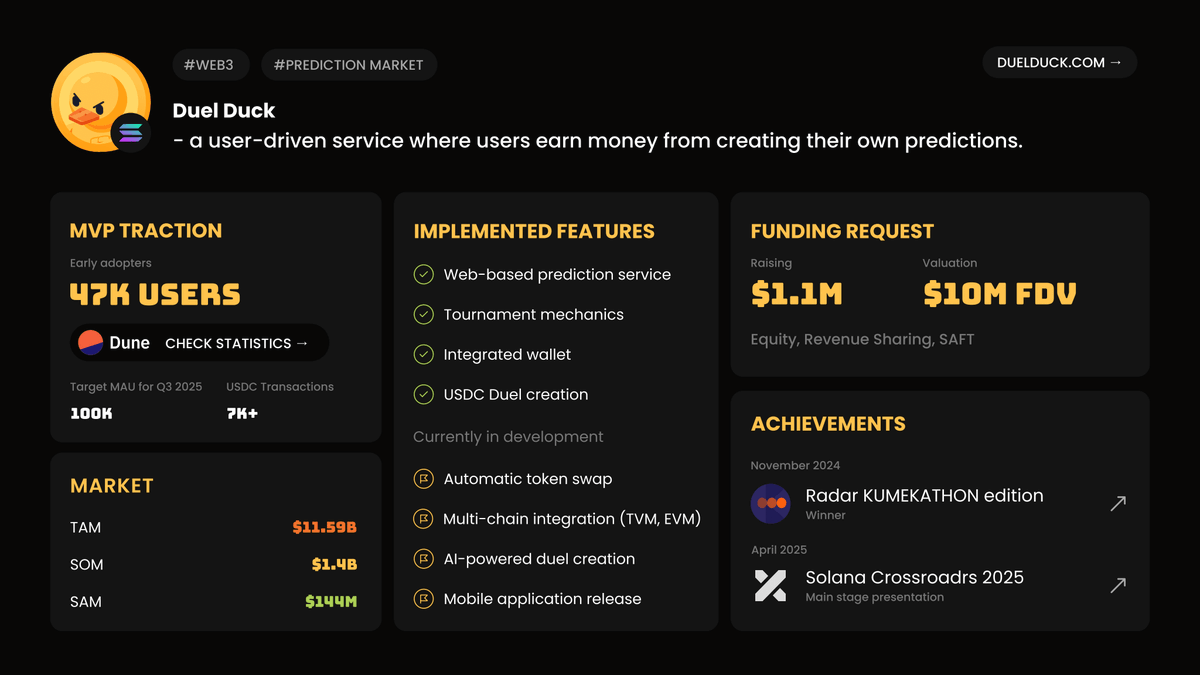Click the Currently in development label
This screenshot has height=675, width=1200.
(x=508, y=437)
